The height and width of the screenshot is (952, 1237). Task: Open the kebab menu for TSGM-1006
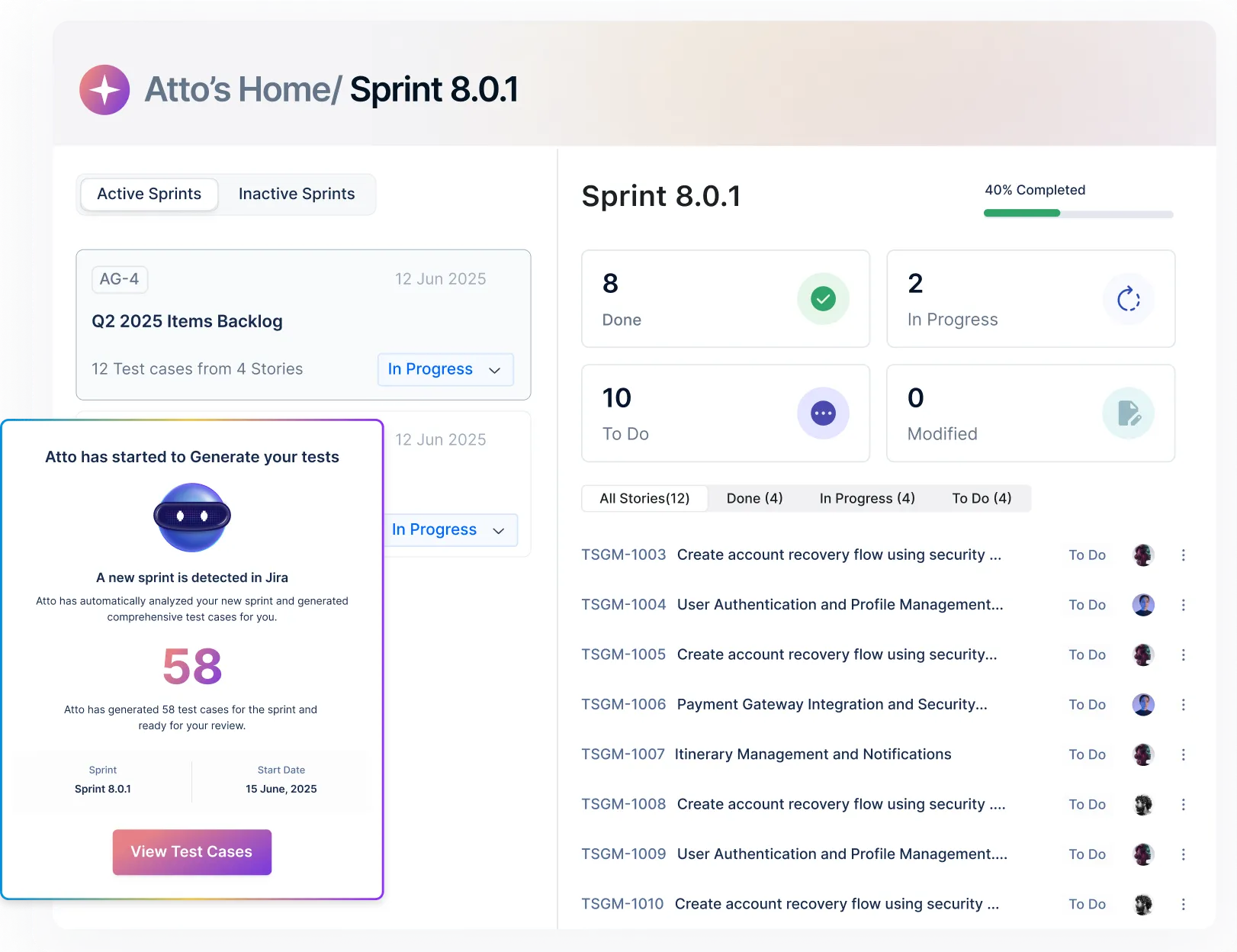(x=1183, y=704)
